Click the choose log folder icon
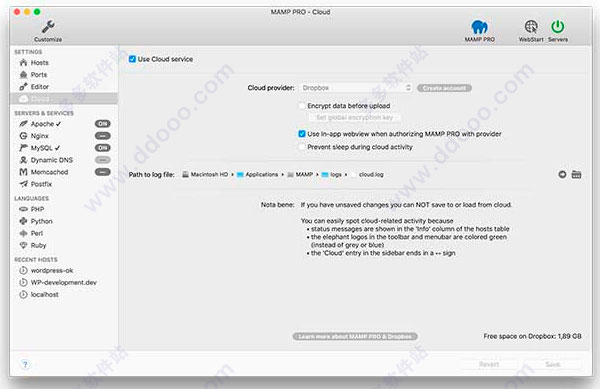Viewport: 600px width, 389px height. pyautogui.click(x=576, y=174)
